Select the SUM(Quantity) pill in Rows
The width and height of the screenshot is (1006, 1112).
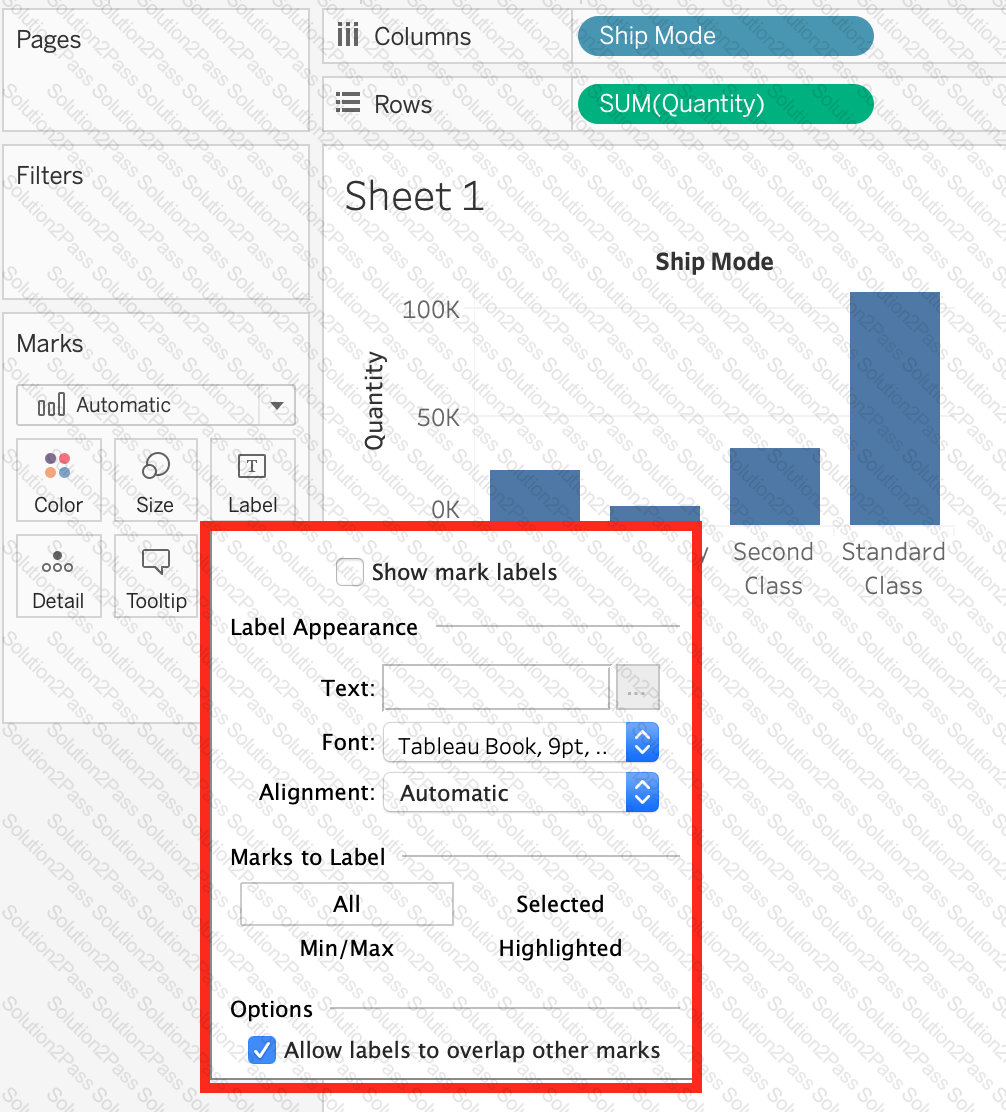click(x=725, y=104)
